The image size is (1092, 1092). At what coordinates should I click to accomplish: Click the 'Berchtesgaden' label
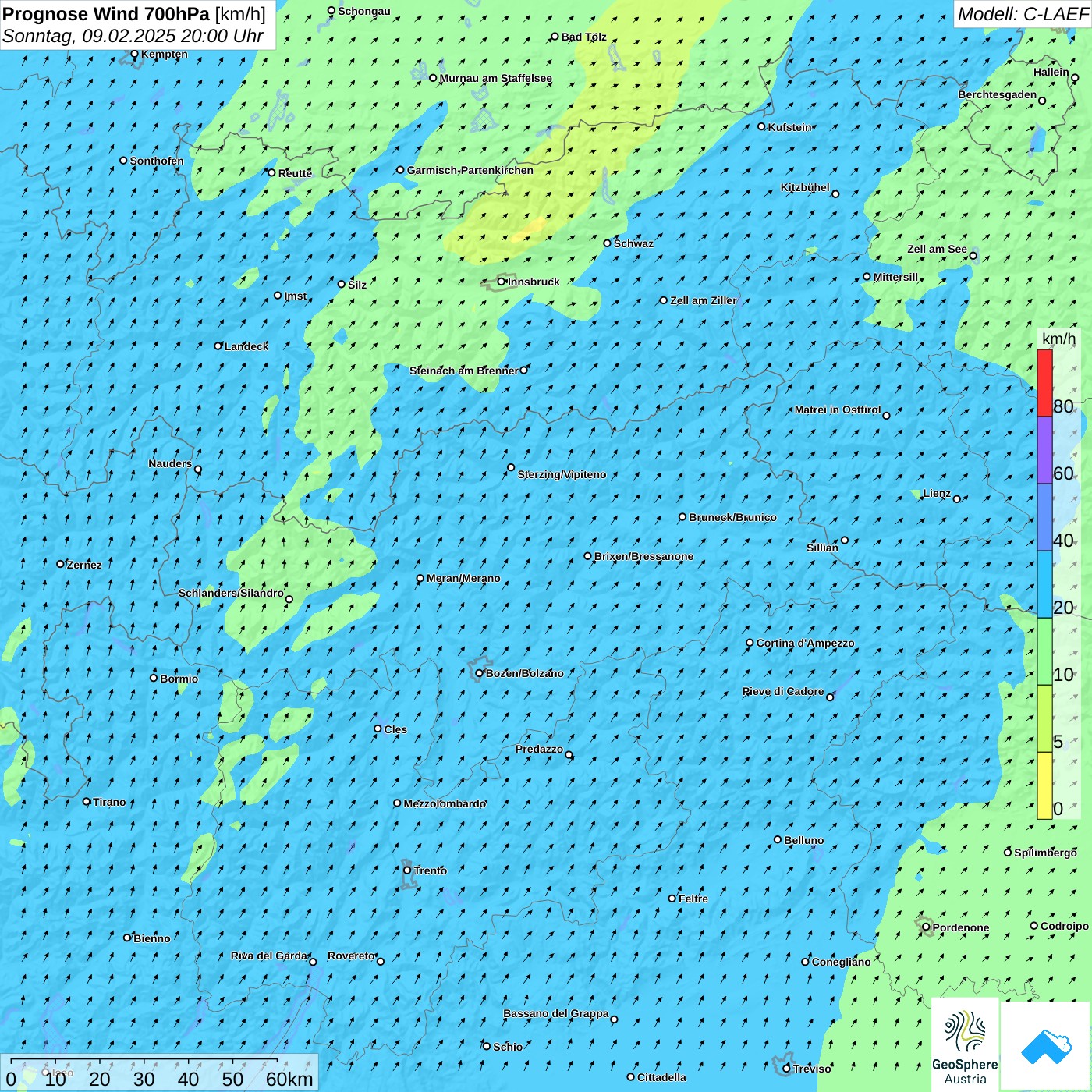click(998, 94)
